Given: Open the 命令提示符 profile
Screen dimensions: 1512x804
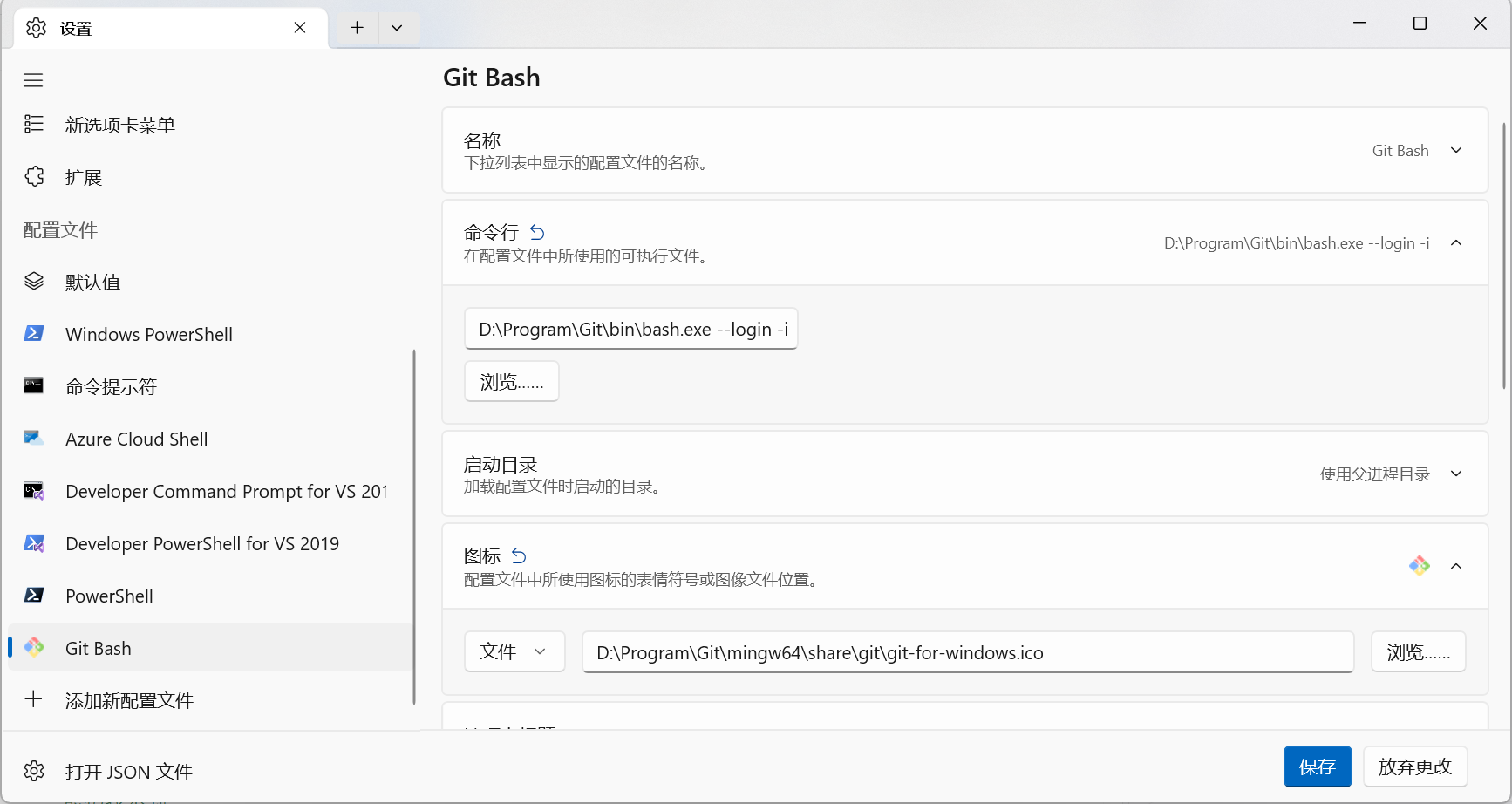Looking at the screenshot, I should (210, 386).
